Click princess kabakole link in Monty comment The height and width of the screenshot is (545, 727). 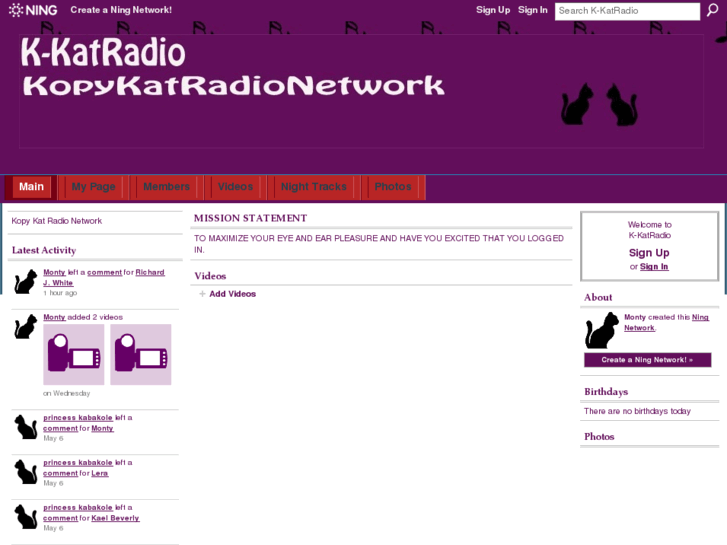[77, 417]
